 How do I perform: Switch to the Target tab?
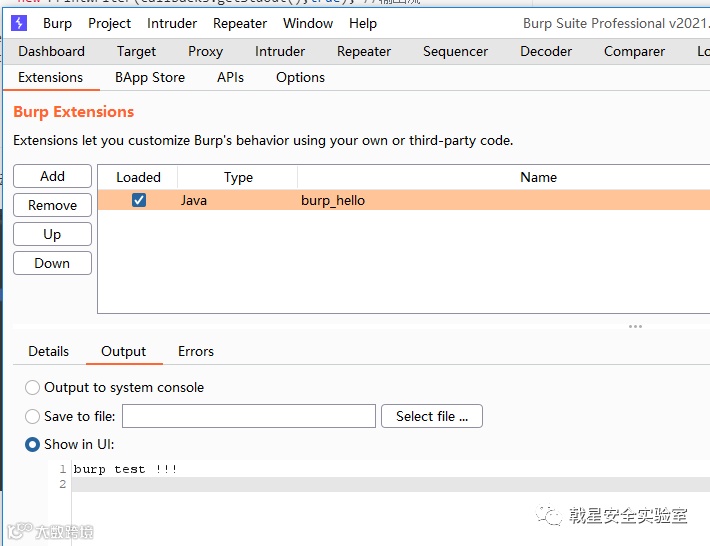136,52
